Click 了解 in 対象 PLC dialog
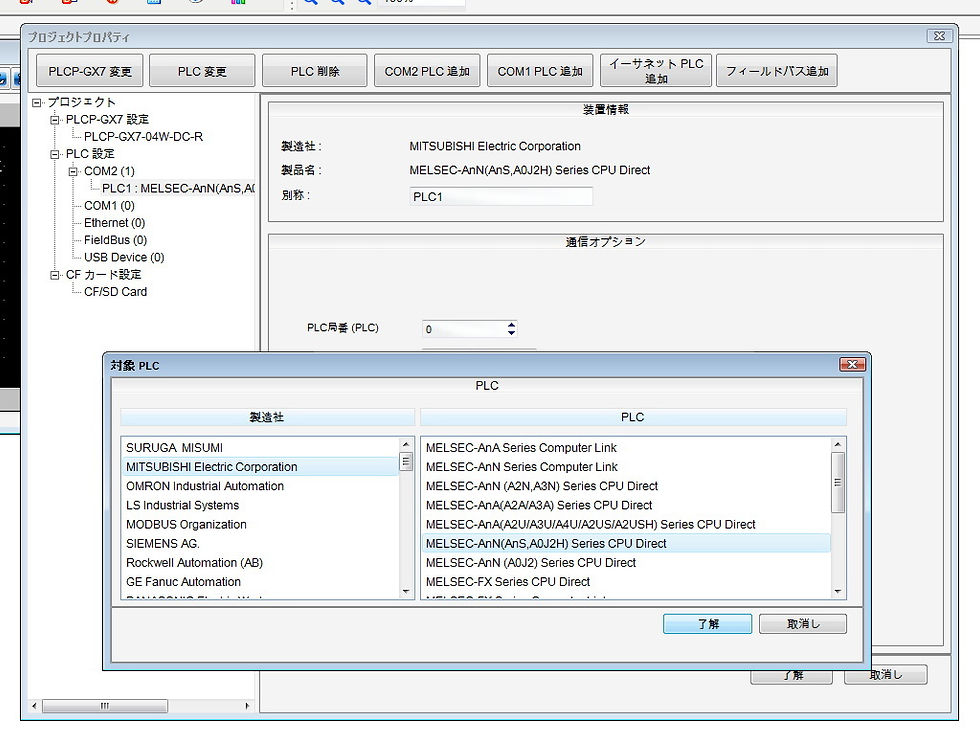980x743 pixels. 708,624
